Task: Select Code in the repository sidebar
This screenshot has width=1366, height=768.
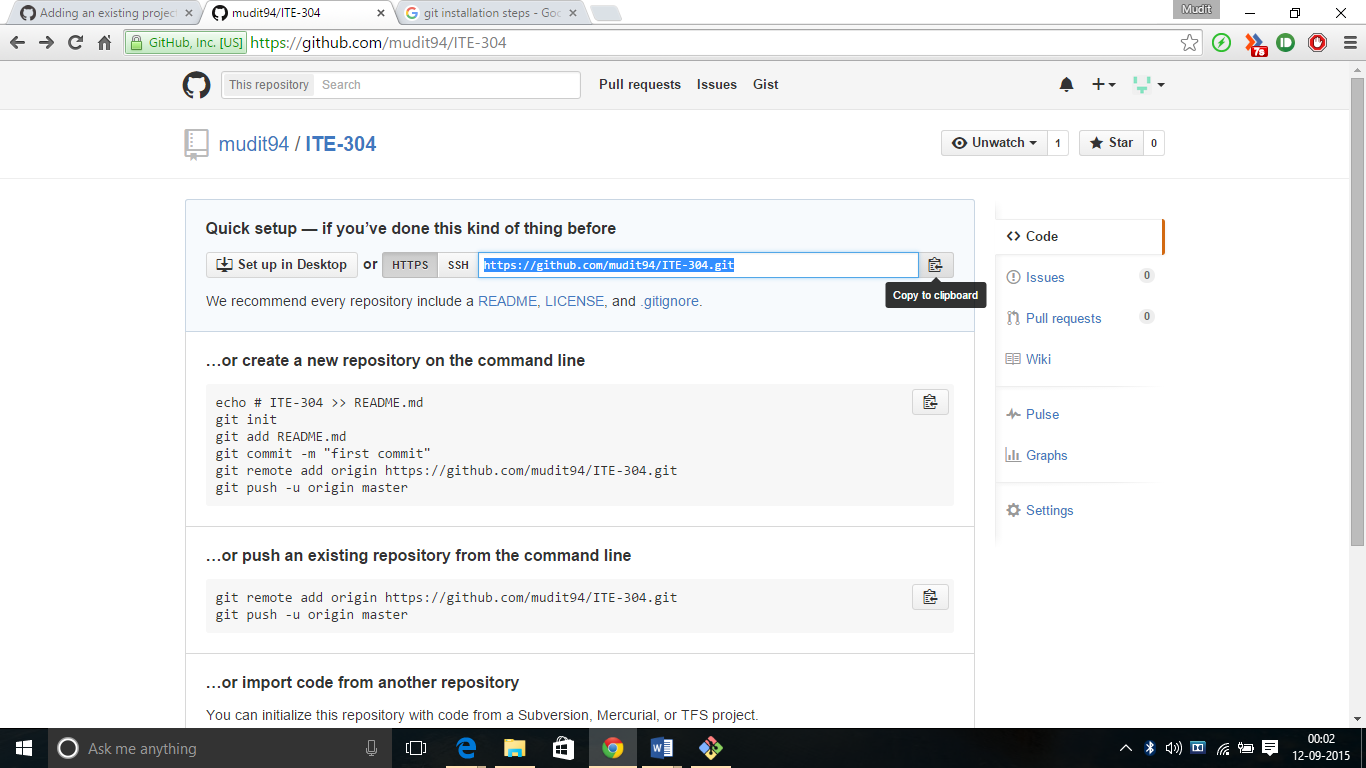Action: pyautogui.click(x=1079, y=236)
